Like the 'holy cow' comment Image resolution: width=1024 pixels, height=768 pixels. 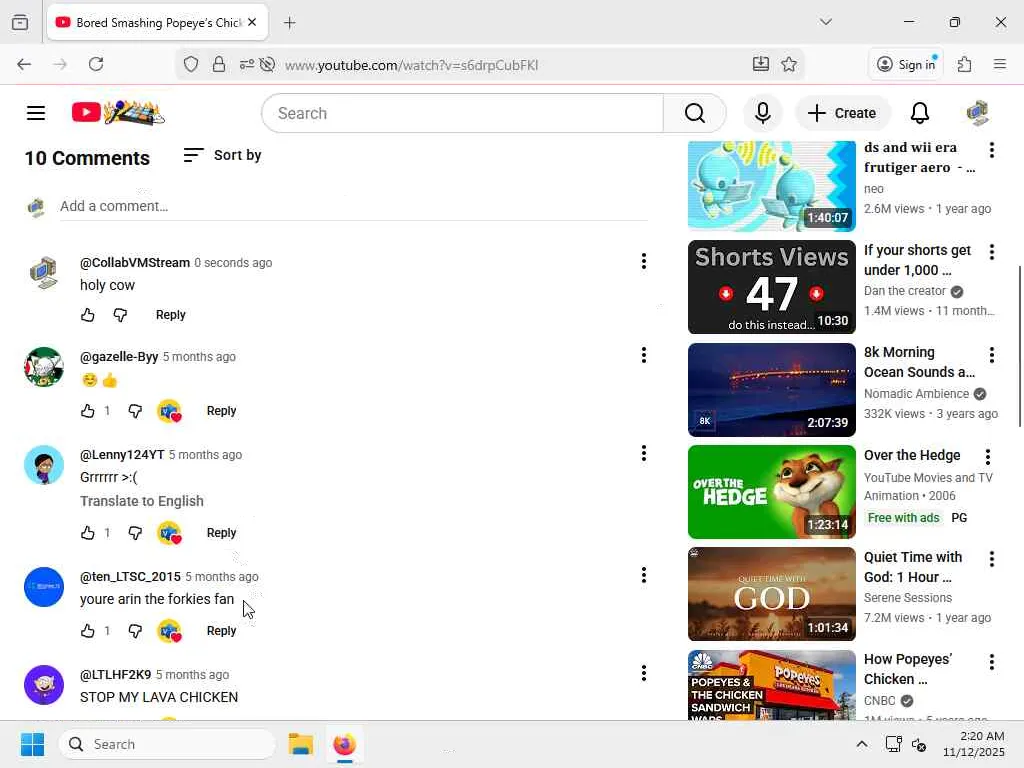(x=88, y=315)
